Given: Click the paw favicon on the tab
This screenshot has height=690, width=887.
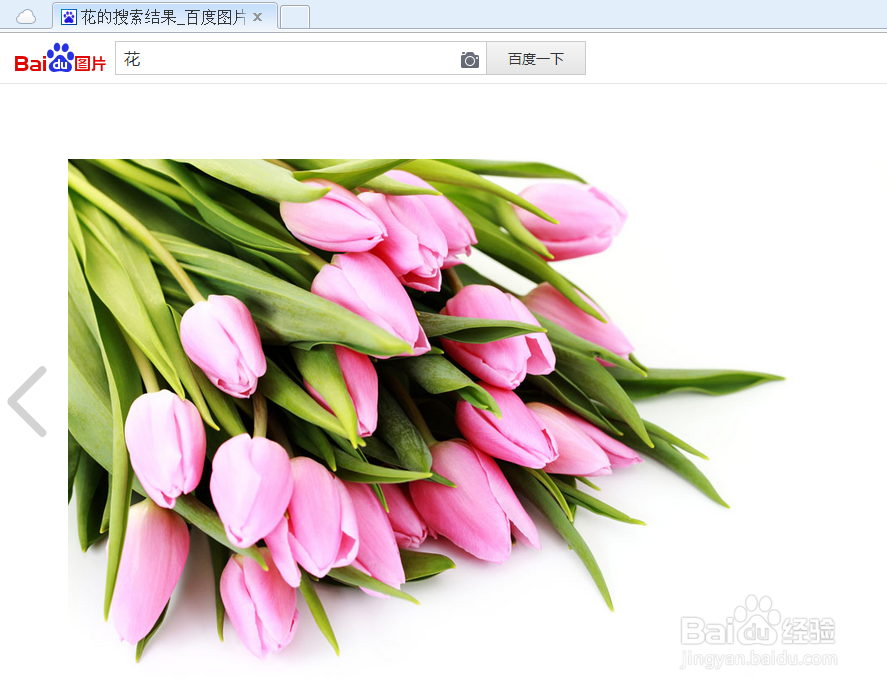Looking at the screenshot, I should pos(68,18).
